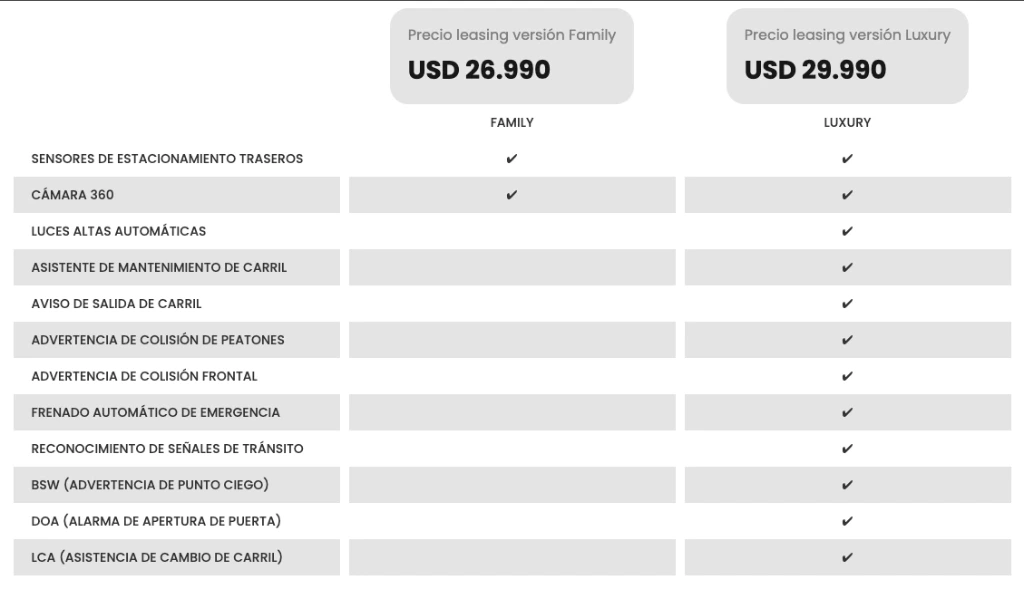The image size is (1024, 599).
Task: Click the Advertencia de Colisión de Peatones label
Action: (158, 340)
